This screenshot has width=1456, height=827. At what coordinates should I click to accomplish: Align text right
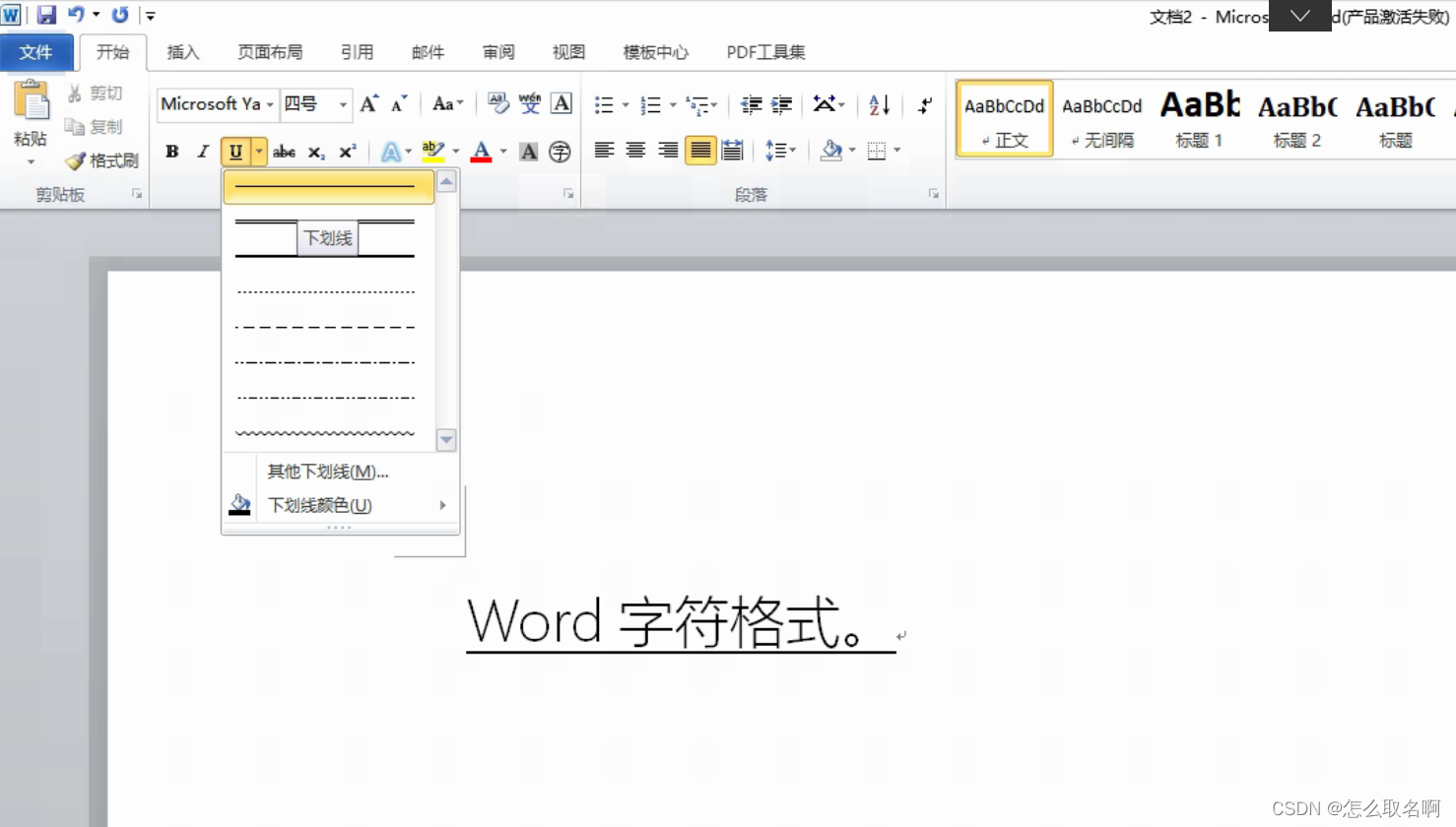[x=668, y=151]
